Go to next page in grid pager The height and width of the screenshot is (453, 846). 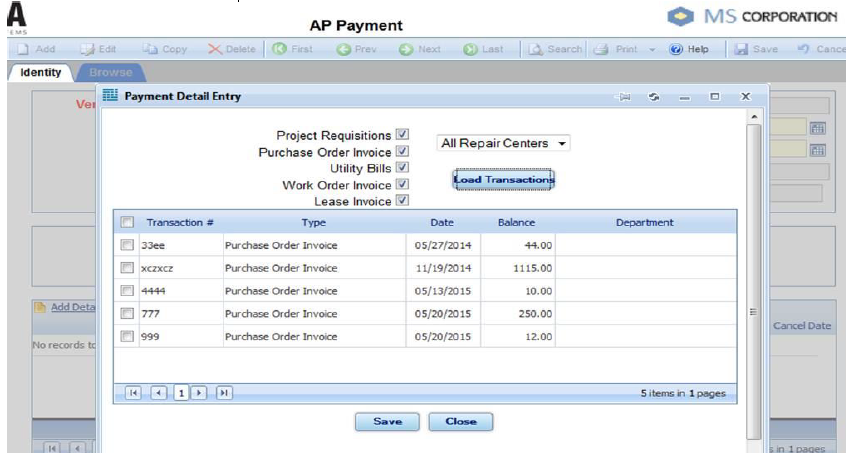(200, 393)
